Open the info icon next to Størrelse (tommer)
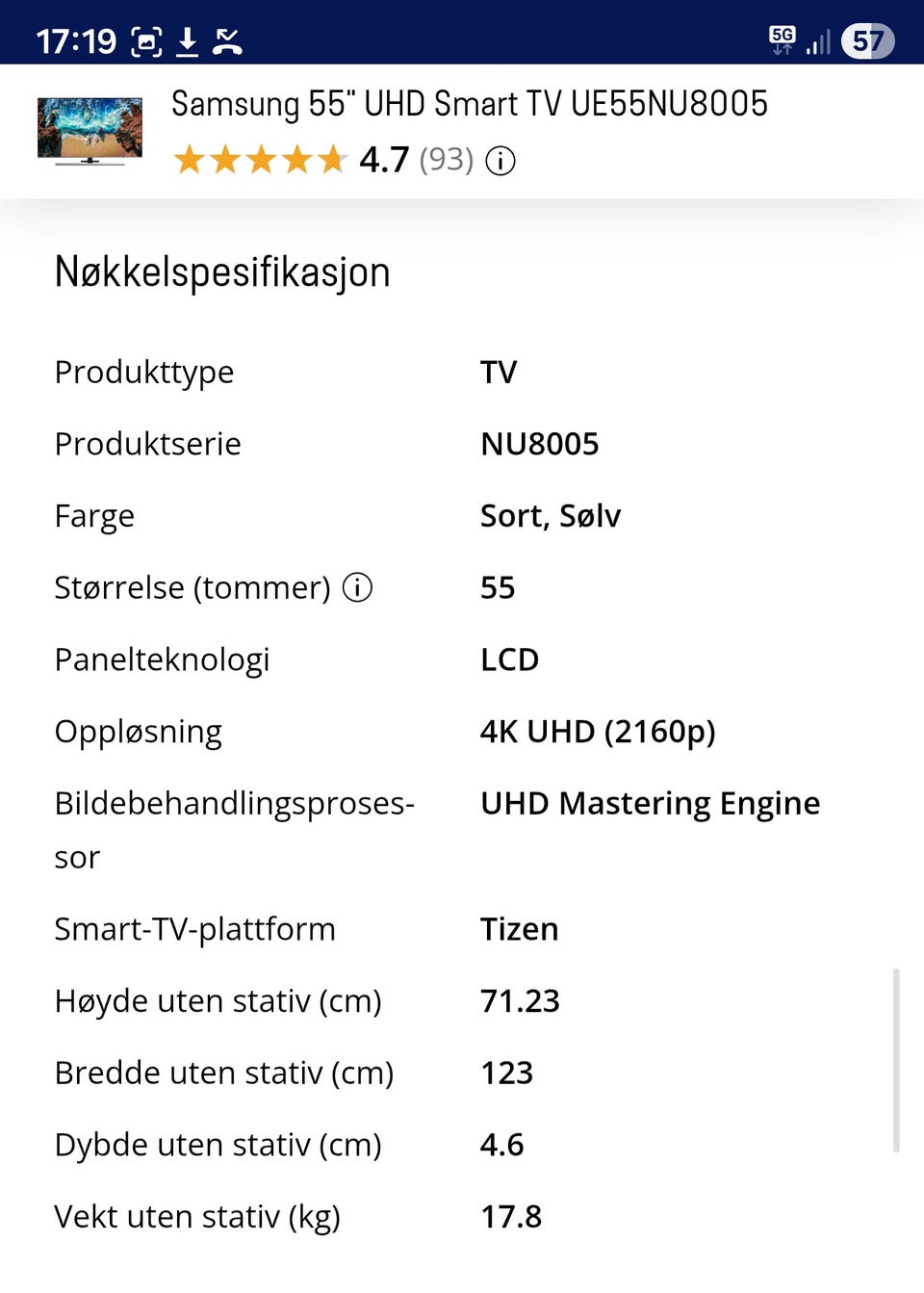Screen dimensions: 924x1293 (x=357, y=587)
